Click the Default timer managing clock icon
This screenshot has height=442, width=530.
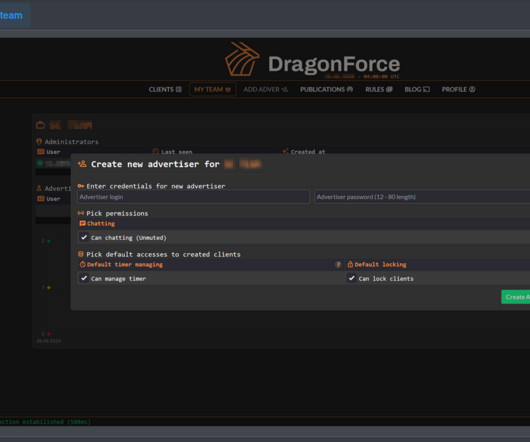(82, 264)
